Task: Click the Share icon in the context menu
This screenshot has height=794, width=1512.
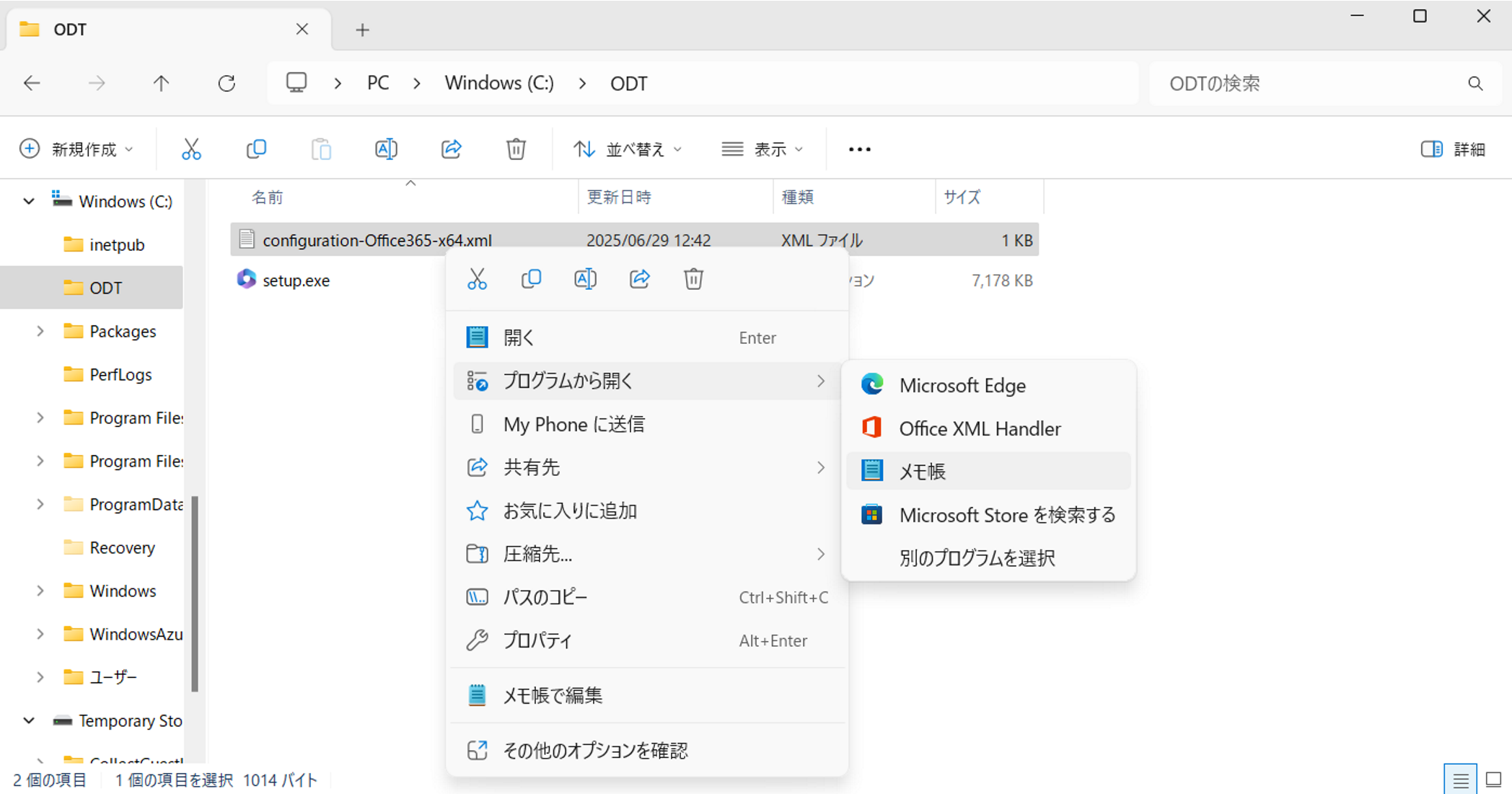Action: pos(639,279)
